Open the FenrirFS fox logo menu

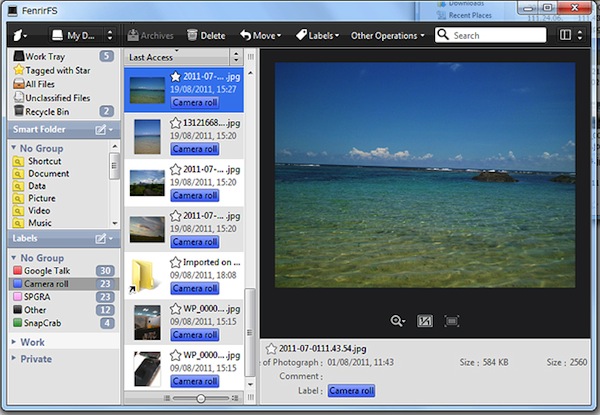20,36
